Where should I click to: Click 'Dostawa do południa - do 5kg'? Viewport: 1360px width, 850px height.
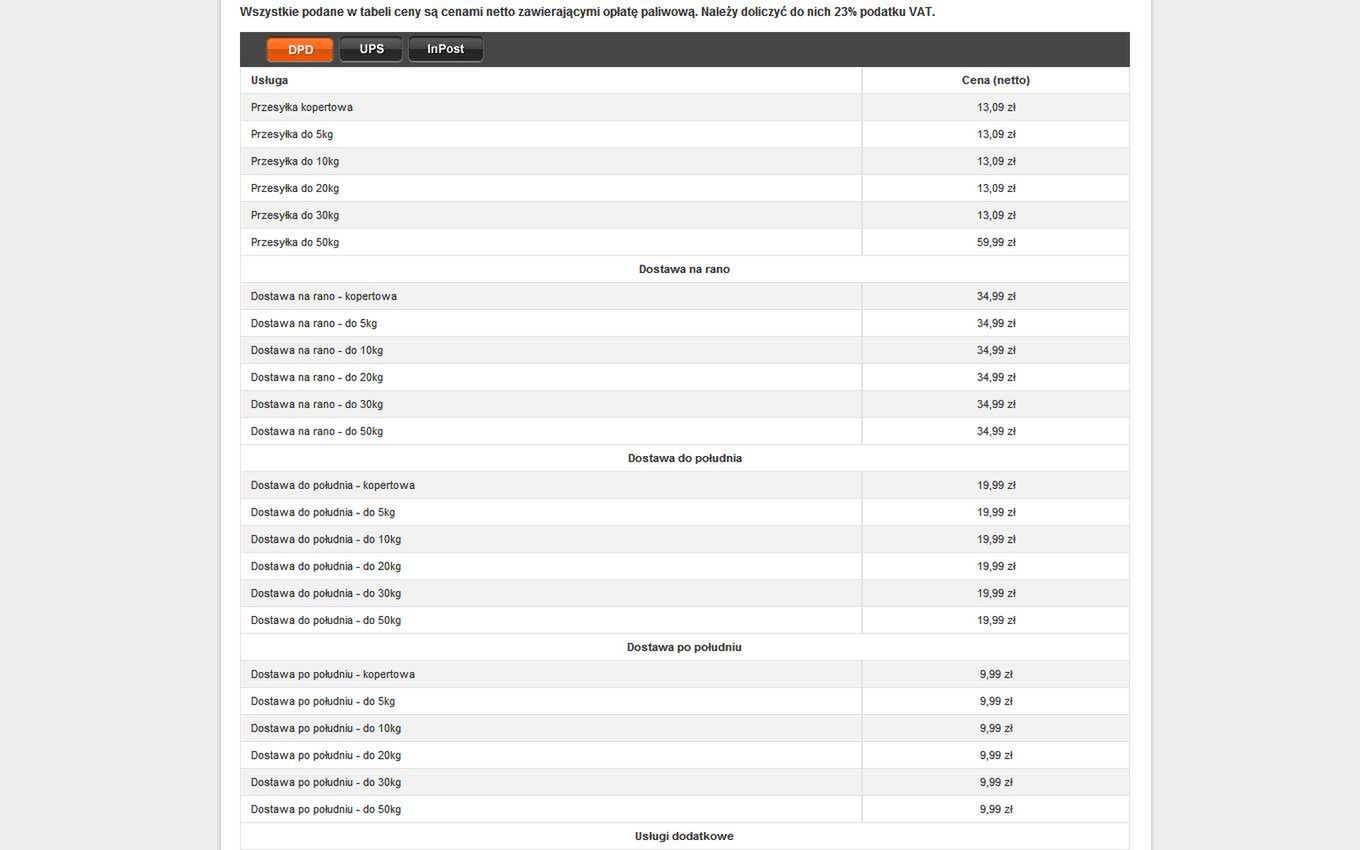pyautogui.click(x=323, y=512)
